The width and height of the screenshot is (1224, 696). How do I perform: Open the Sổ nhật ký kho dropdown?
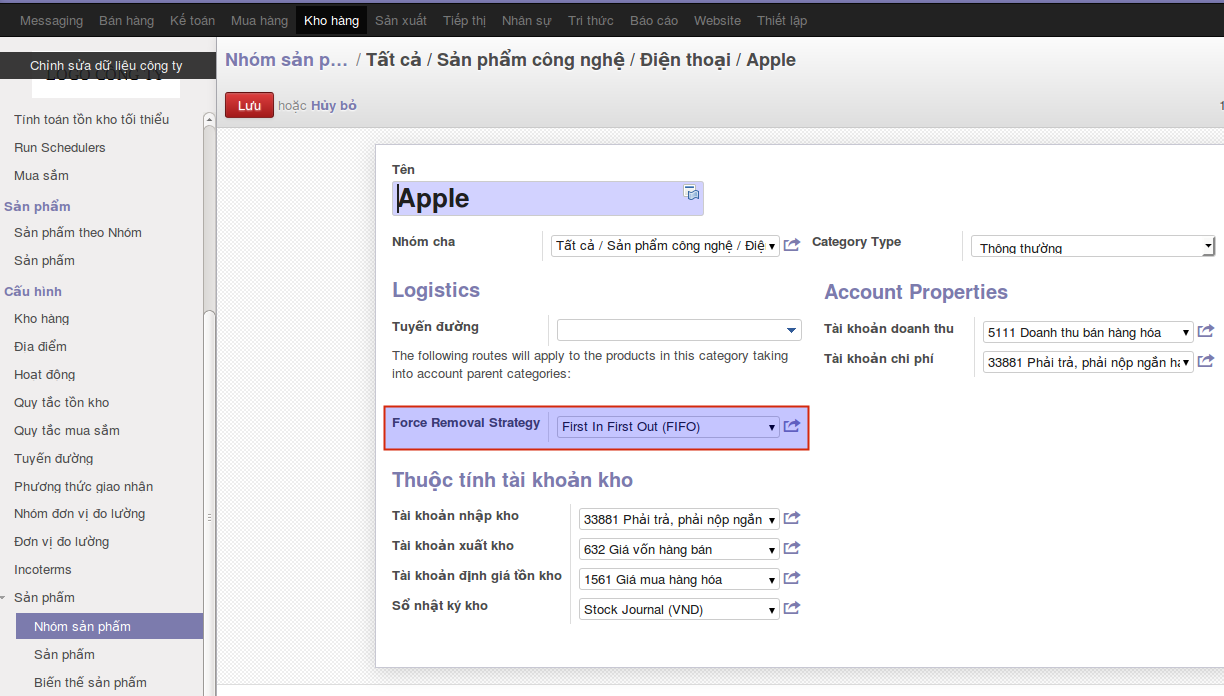click(x=679, y=610)
